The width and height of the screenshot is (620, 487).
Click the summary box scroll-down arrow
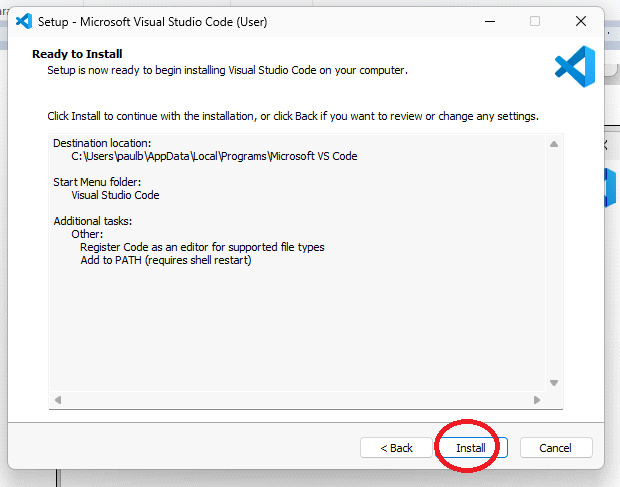point(553,382)
